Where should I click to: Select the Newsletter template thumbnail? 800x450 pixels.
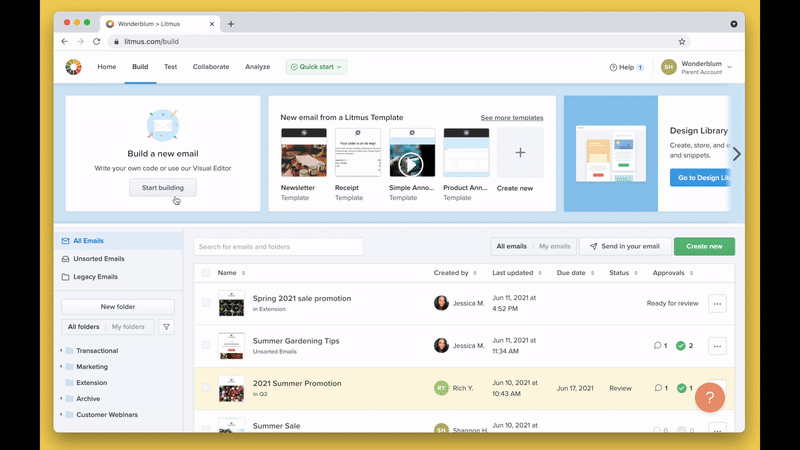click(x=304, y=153)
